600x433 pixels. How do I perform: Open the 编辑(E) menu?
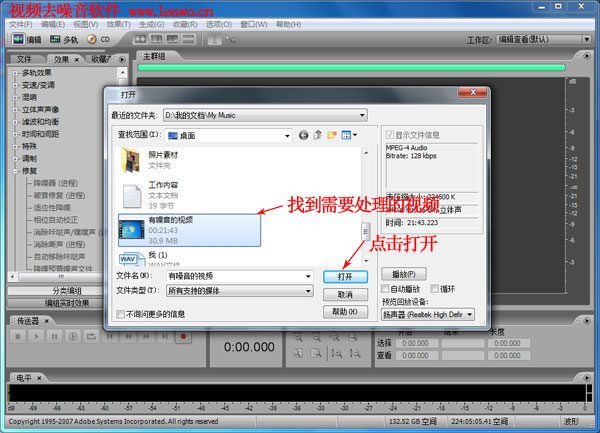click(x=53, y=24)
